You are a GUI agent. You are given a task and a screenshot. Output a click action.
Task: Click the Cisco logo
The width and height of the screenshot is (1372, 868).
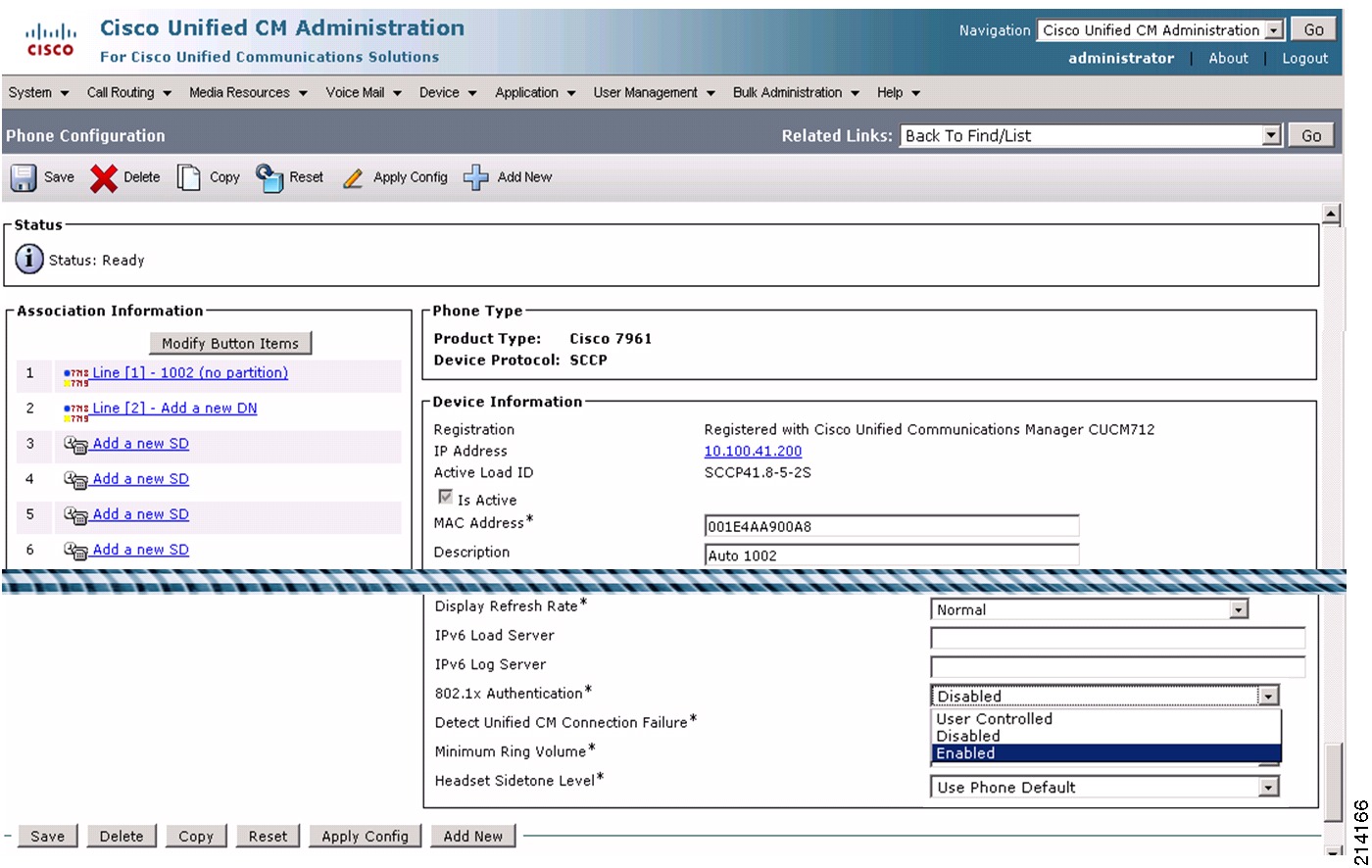click(x=50, y=40)
